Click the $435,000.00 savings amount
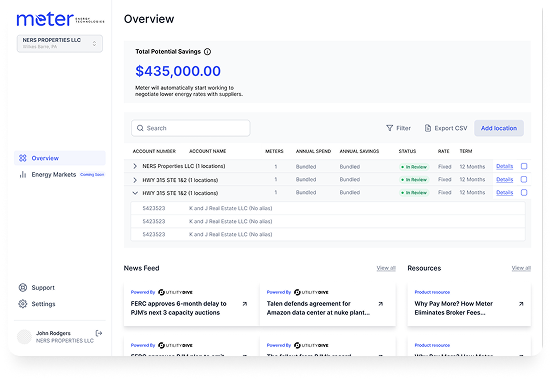The height and width of the screenshot is (380, 551). (178, 71)
